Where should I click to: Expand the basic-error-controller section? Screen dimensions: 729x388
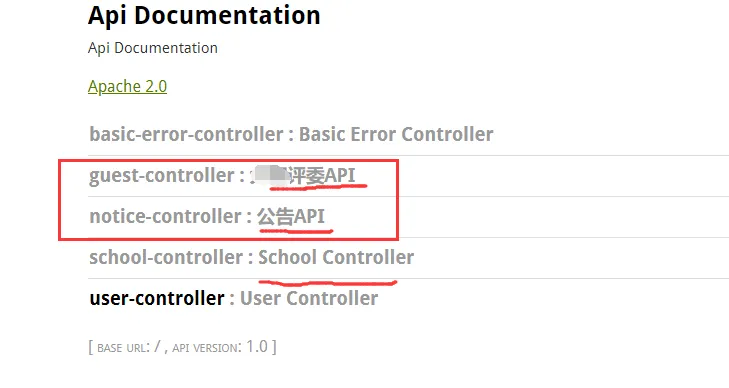click(x=186, y=134)
